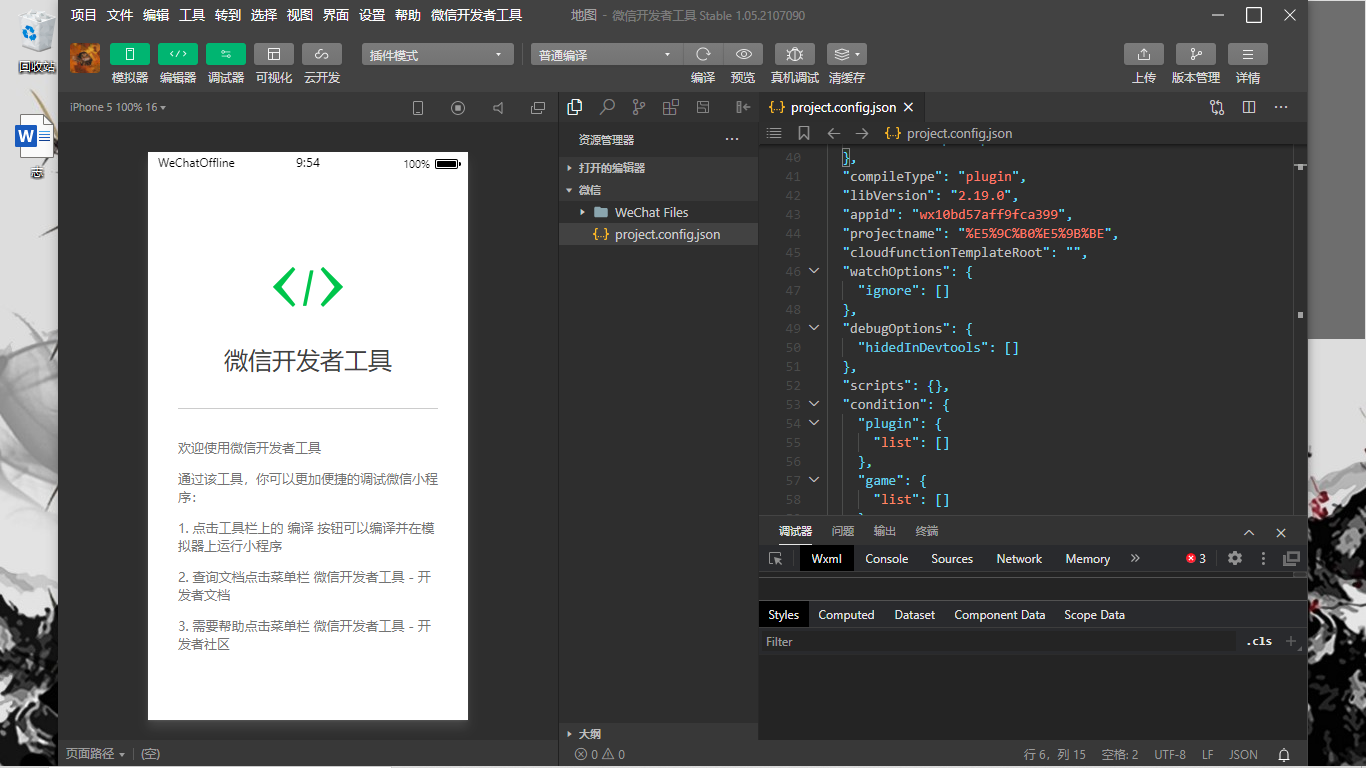The image size is (1366, 768).
Task: Click the user avatar in the toolbar
Action: [85, 58]
